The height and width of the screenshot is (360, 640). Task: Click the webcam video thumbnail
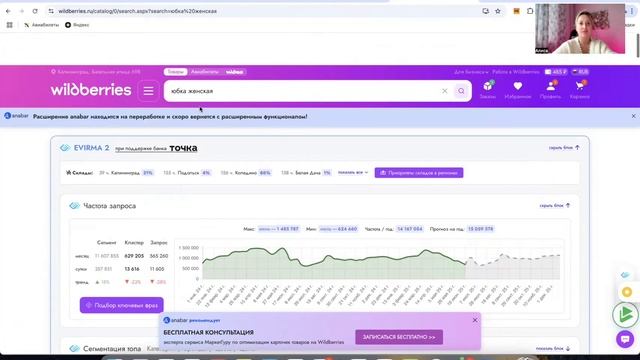(x=580, y=29)
